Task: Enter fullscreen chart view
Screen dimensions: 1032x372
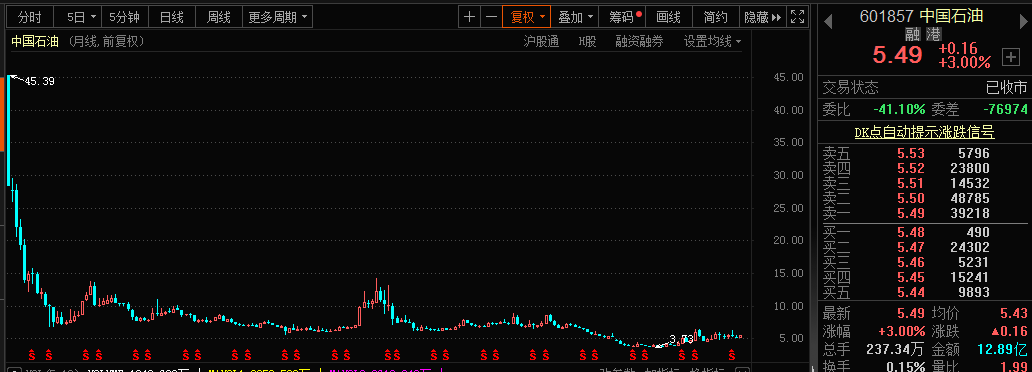Action: click(797, 17)
